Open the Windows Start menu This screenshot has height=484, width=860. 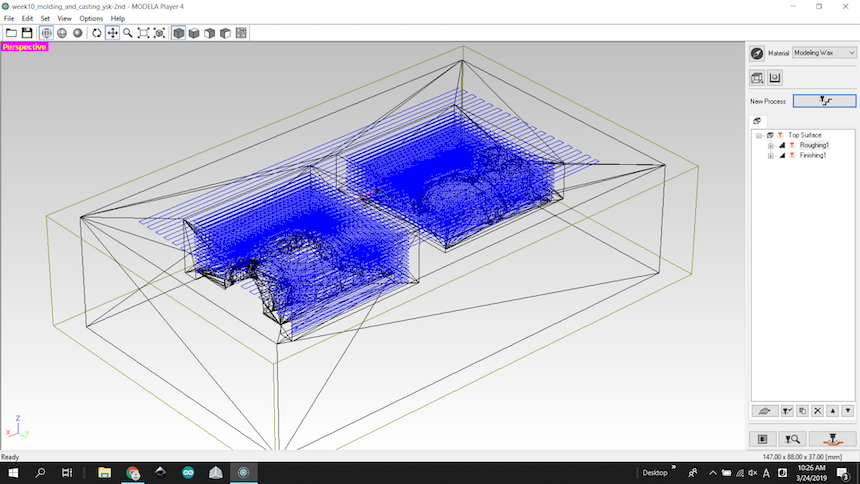pyautogui.click(x=13, y=472)
